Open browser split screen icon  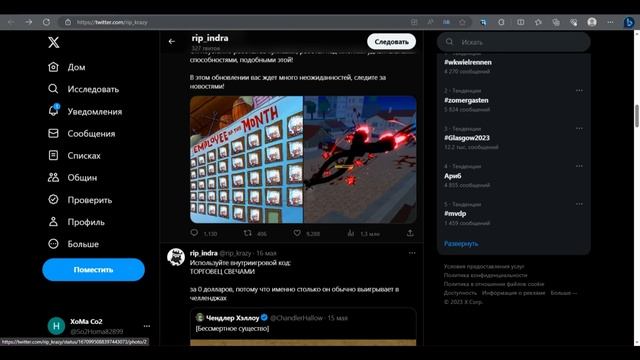tap(520, 22)
